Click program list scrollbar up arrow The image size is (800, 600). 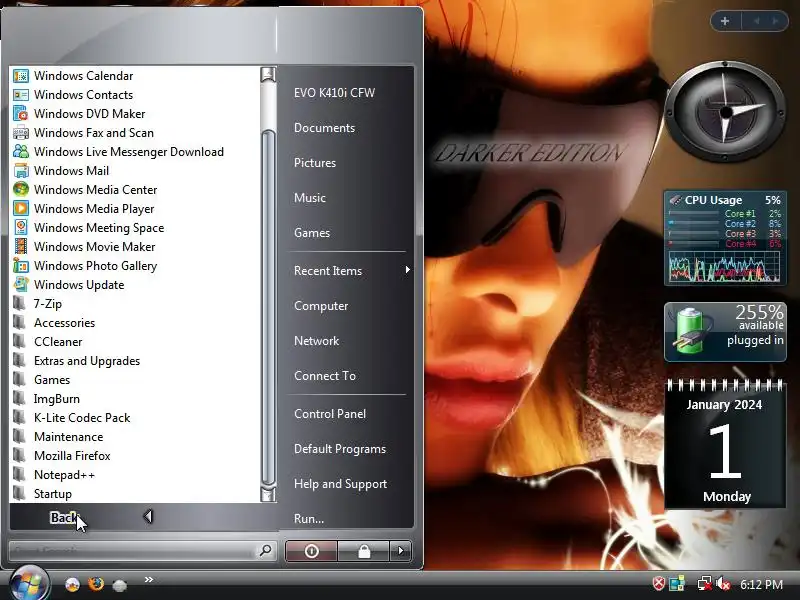pos(268,74)
